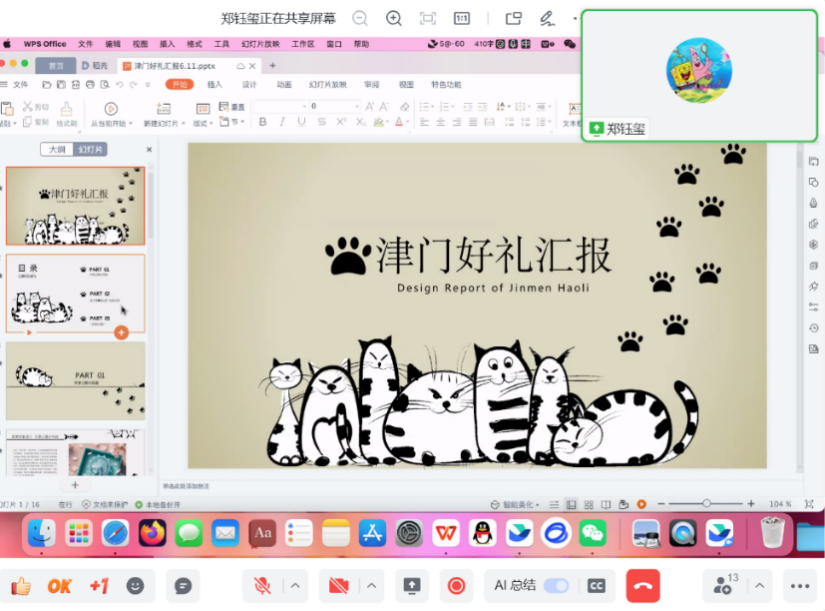Start recording with the red record icon
825x611 pixels.
coord(456,586)
